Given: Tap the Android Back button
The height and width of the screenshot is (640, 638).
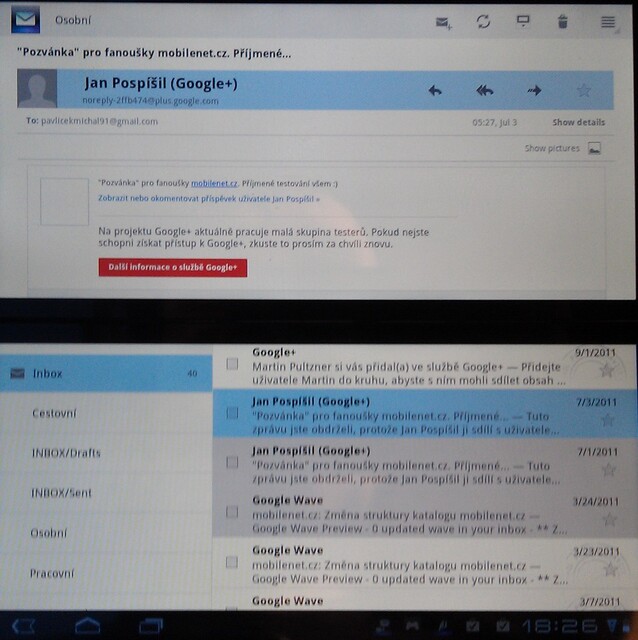Looking at the screenshot, I should [x=23, y=625].
